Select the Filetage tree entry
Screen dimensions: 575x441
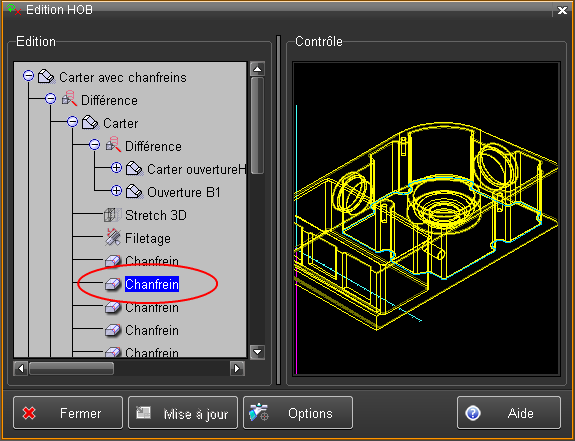[148, 238]
